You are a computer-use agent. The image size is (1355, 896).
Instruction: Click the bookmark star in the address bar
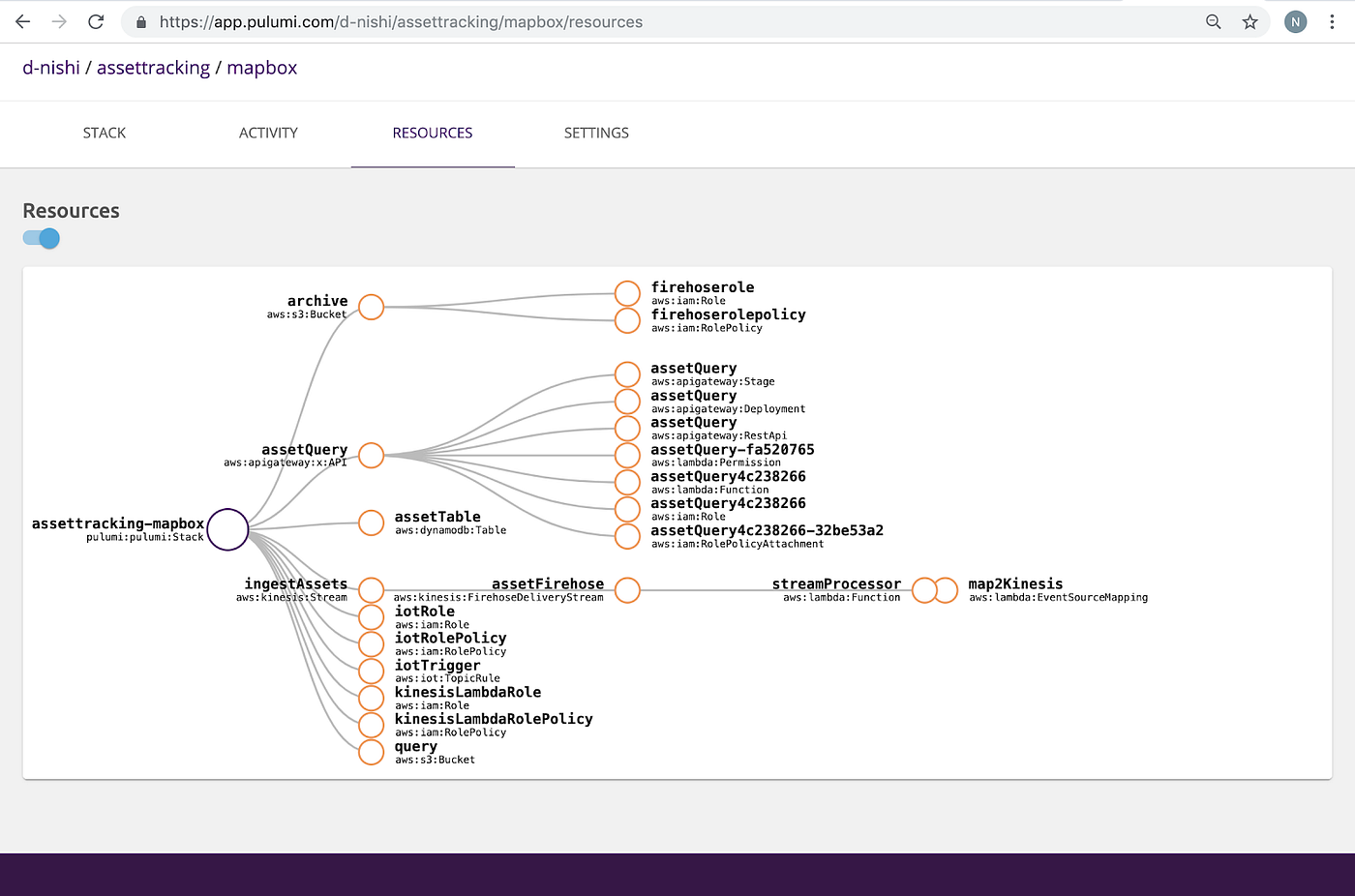[1250, 21]
